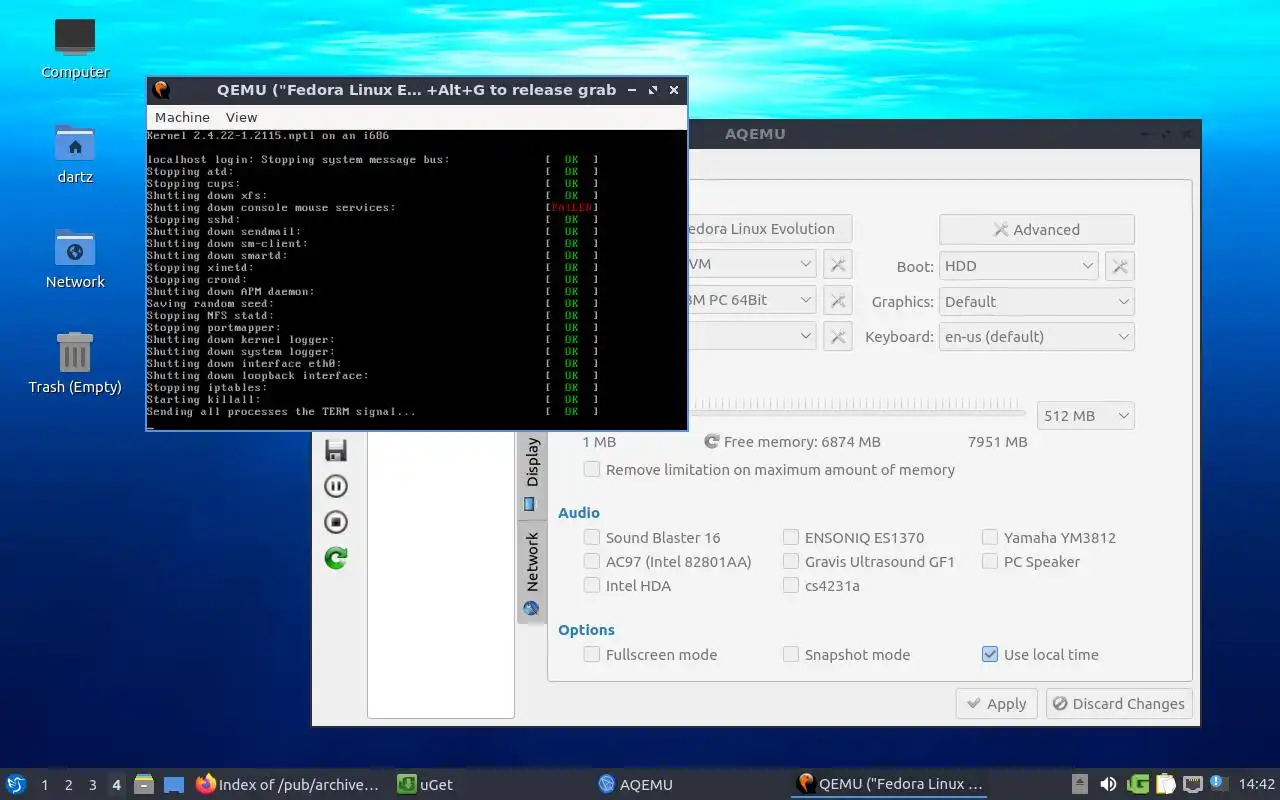
Task: Switch to the Display vertical tab
Action: [x=532, y=475]
